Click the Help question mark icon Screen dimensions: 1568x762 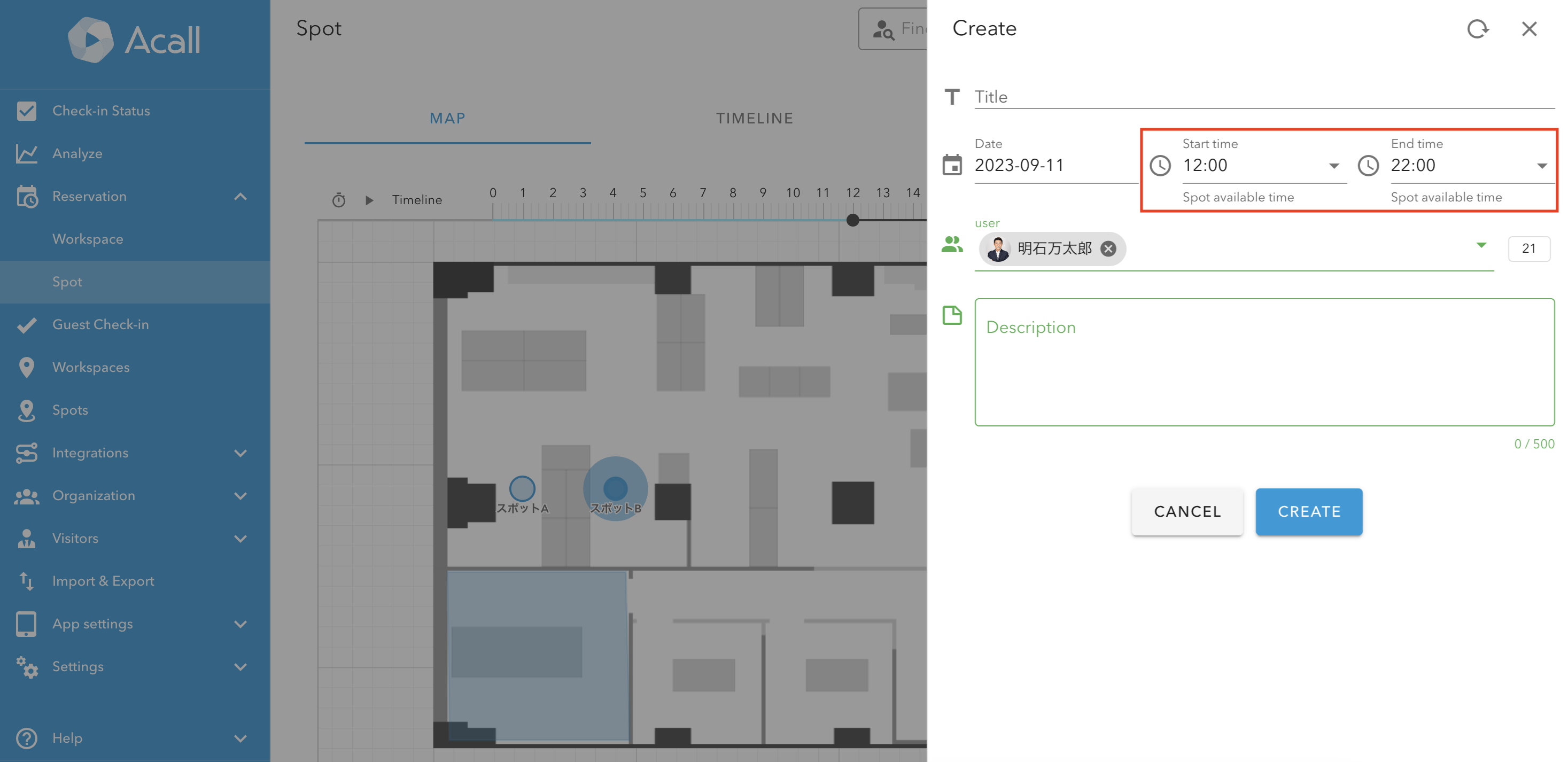point(26,738)
